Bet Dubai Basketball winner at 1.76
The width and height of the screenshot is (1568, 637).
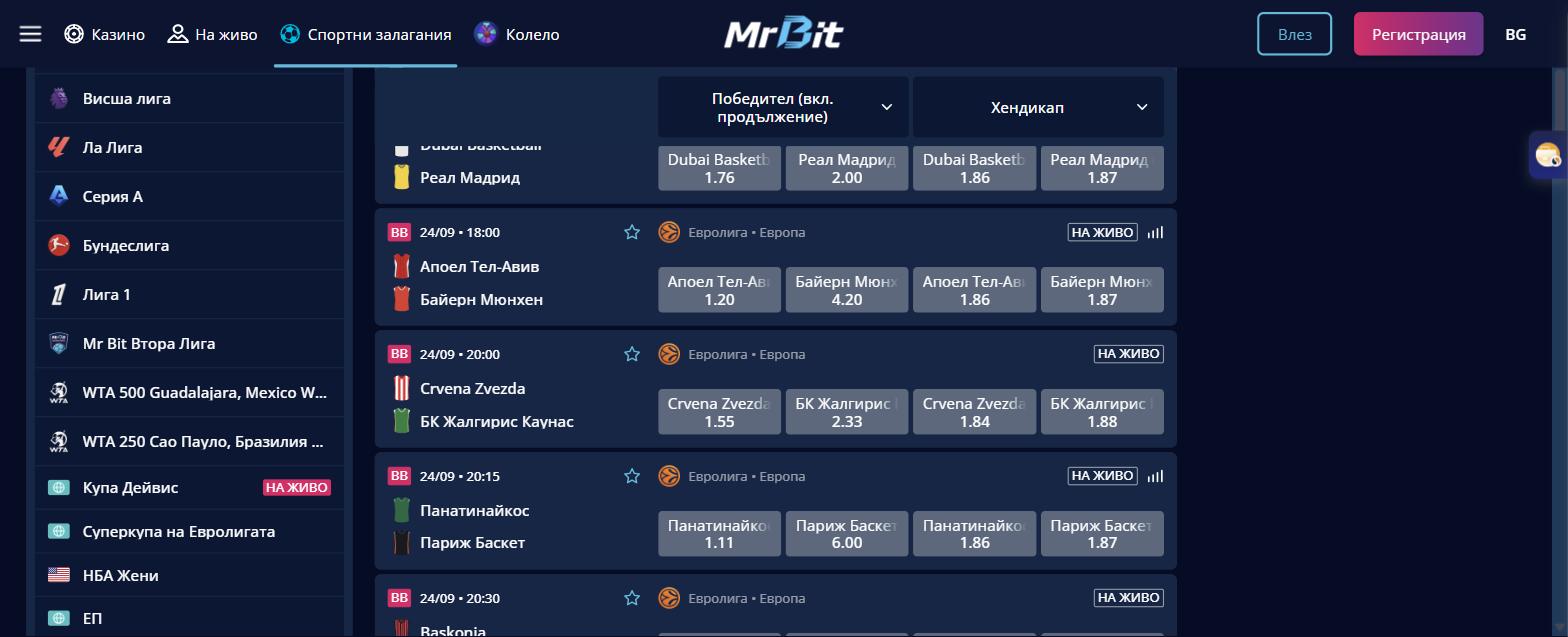(720, 168)
